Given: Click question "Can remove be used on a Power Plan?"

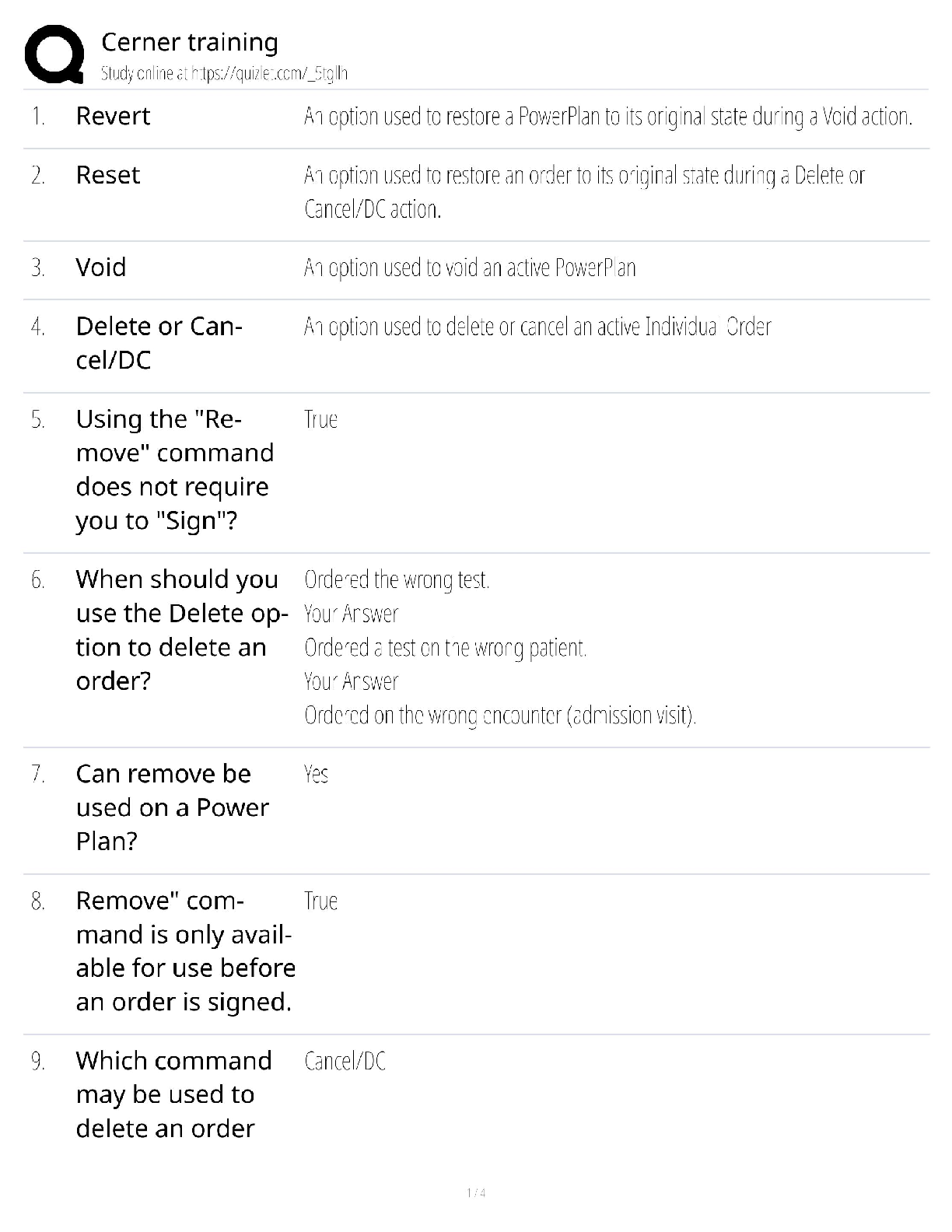Looking at the screenshot, I should pyautogui.click(x=172, y=807).
